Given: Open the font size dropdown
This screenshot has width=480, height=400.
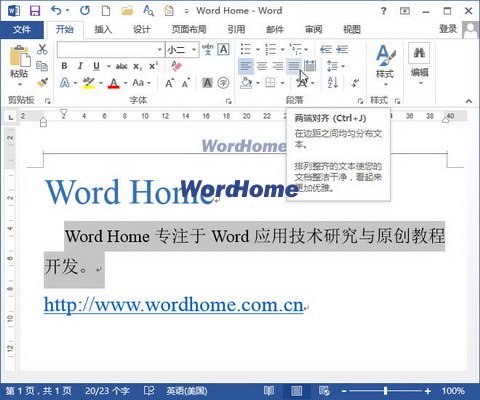Looking at the screenshot, I should (x=194, y=50).
